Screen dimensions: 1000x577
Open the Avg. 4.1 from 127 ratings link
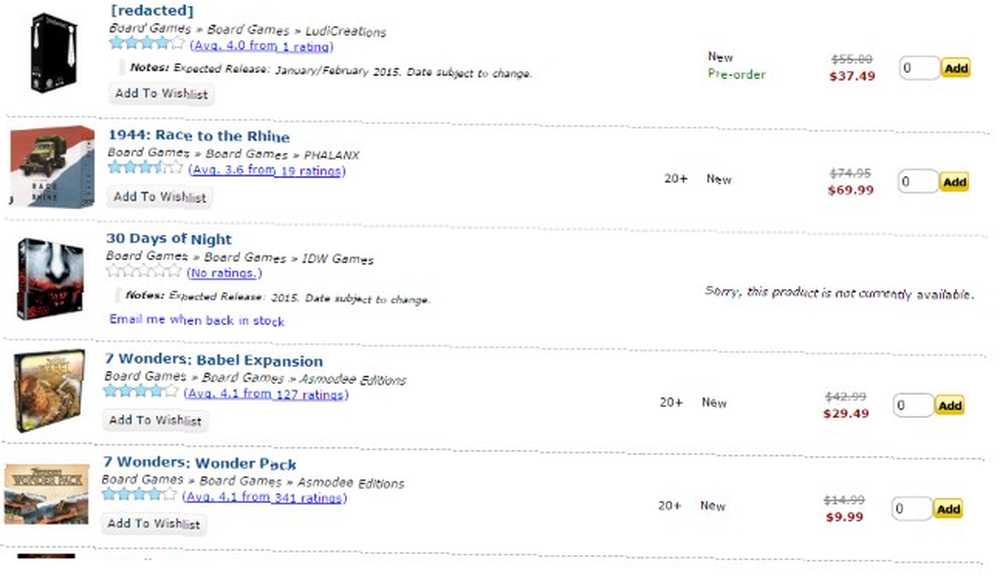click(x=266, y=394)
